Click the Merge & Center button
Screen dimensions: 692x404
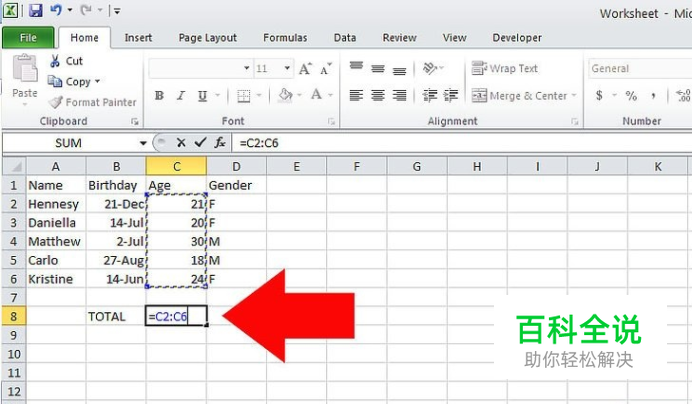(x=519, y=95)
